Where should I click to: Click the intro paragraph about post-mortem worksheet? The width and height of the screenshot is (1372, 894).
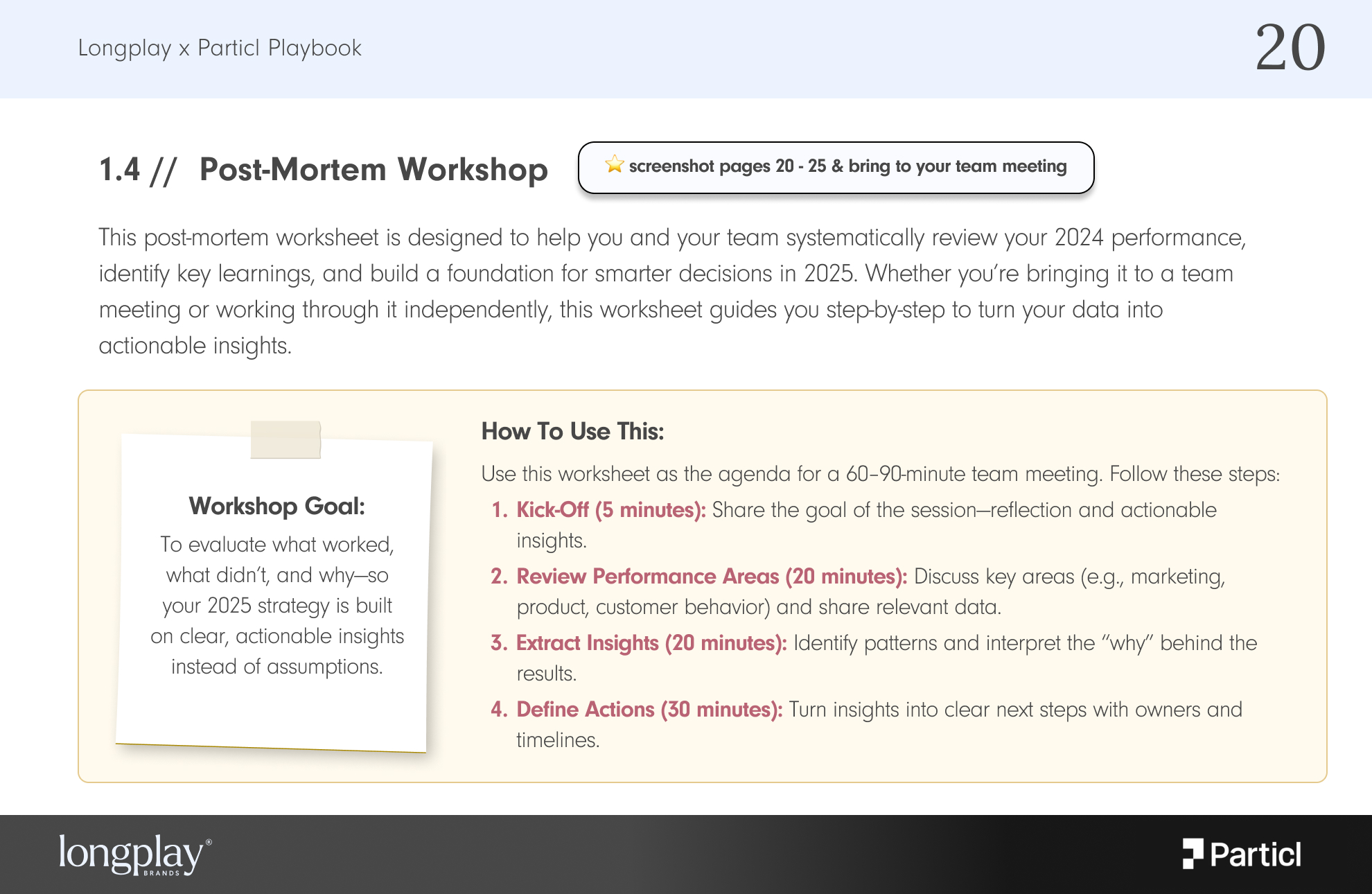pyautogui.click(x=672, y=291)
